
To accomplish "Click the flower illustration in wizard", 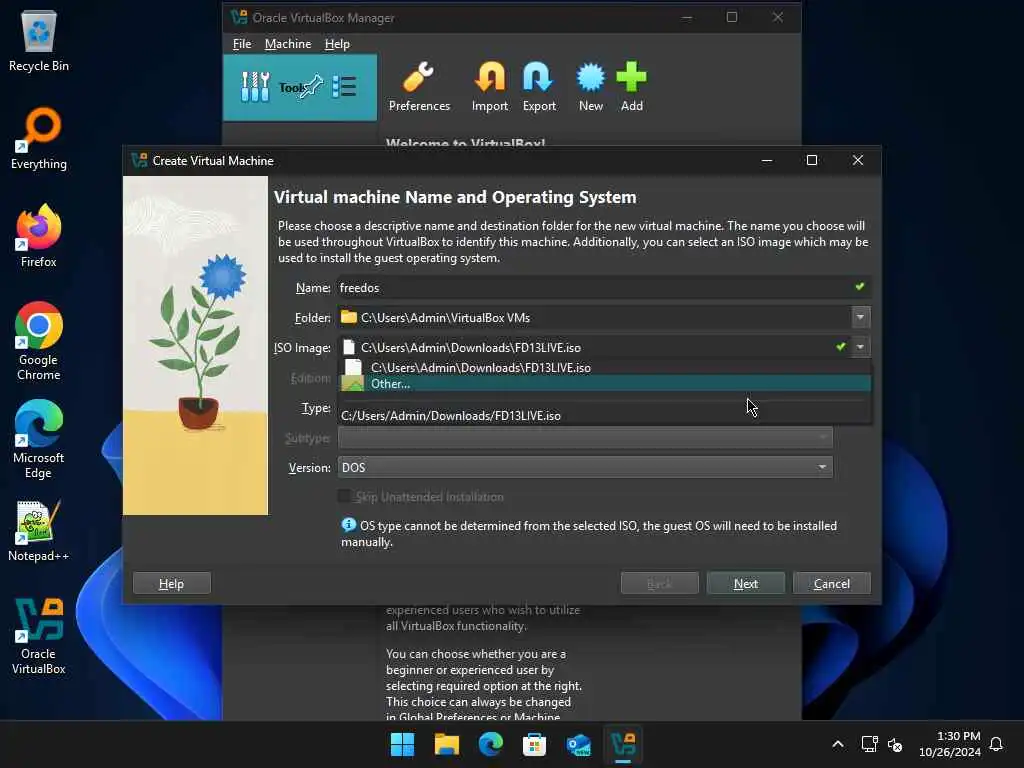I will pos(195,345).
